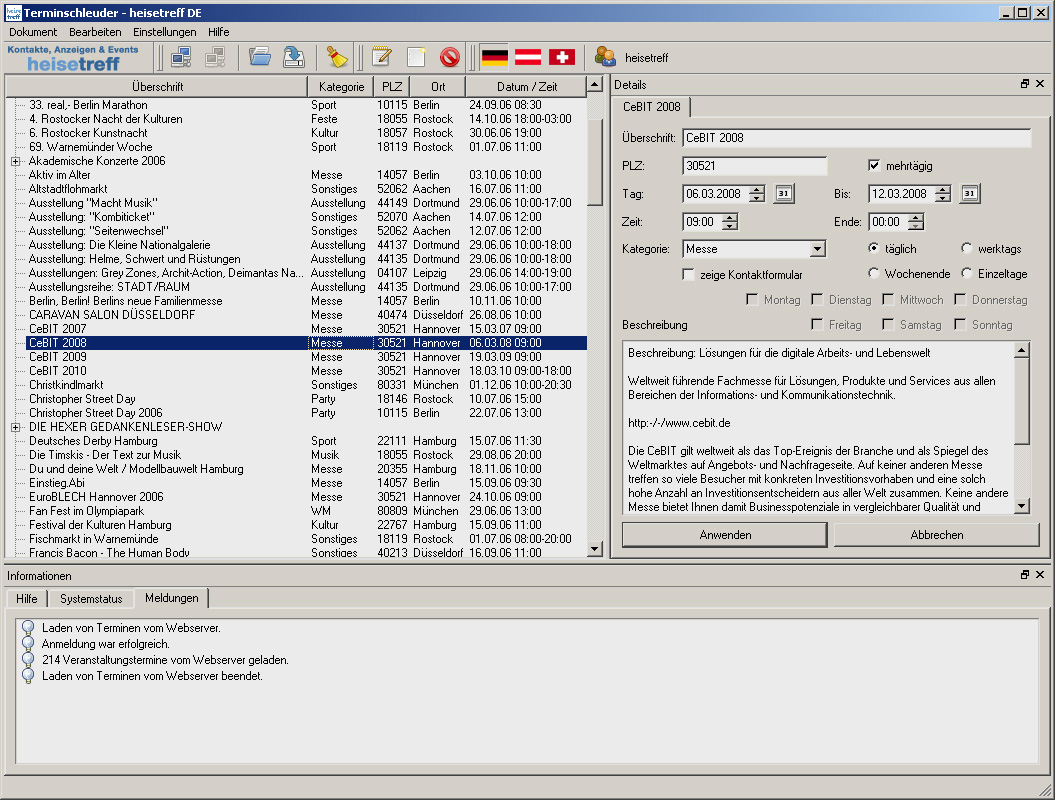The height and width of the screenshot is (800, 1055).
Task: Toggle the mehrtägig checkbox
Action: (874, 166)
